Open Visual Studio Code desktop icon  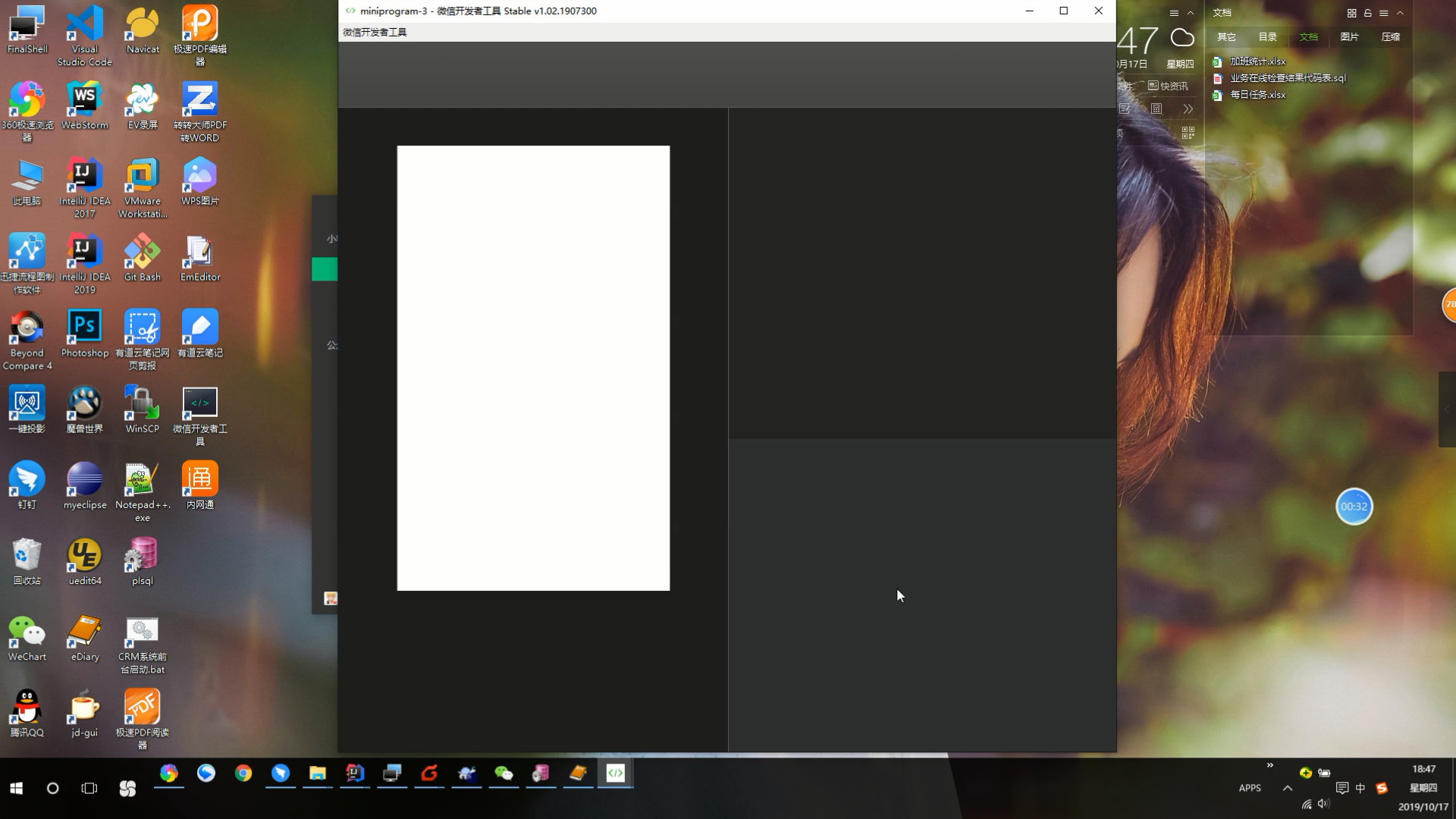point(84,24)
